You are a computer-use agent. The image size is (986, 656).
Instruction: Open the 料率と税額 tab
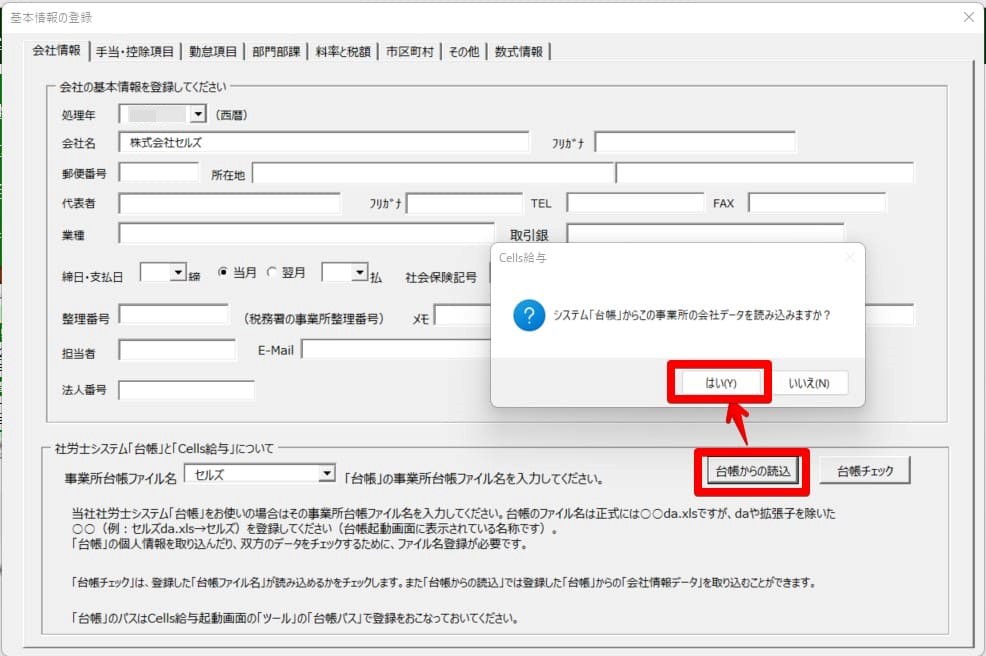point(343,52)
